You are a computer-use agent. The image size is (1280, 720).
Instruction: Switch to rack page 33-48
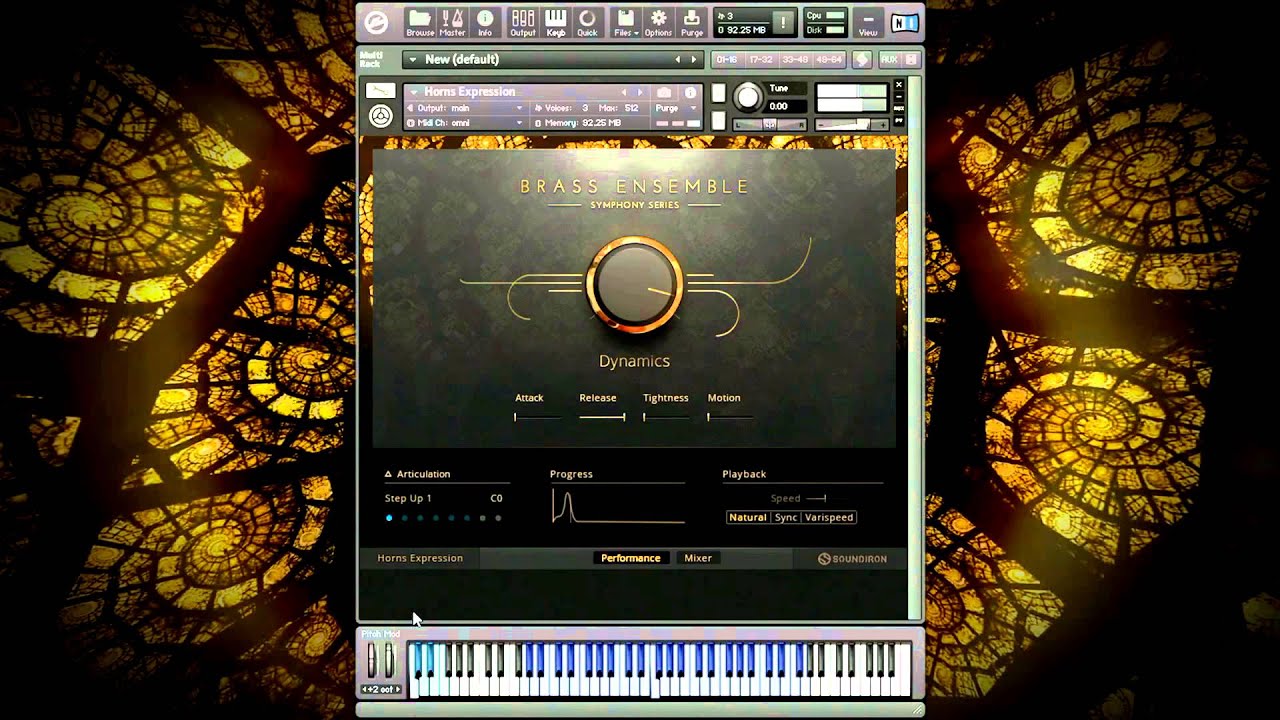795,60
